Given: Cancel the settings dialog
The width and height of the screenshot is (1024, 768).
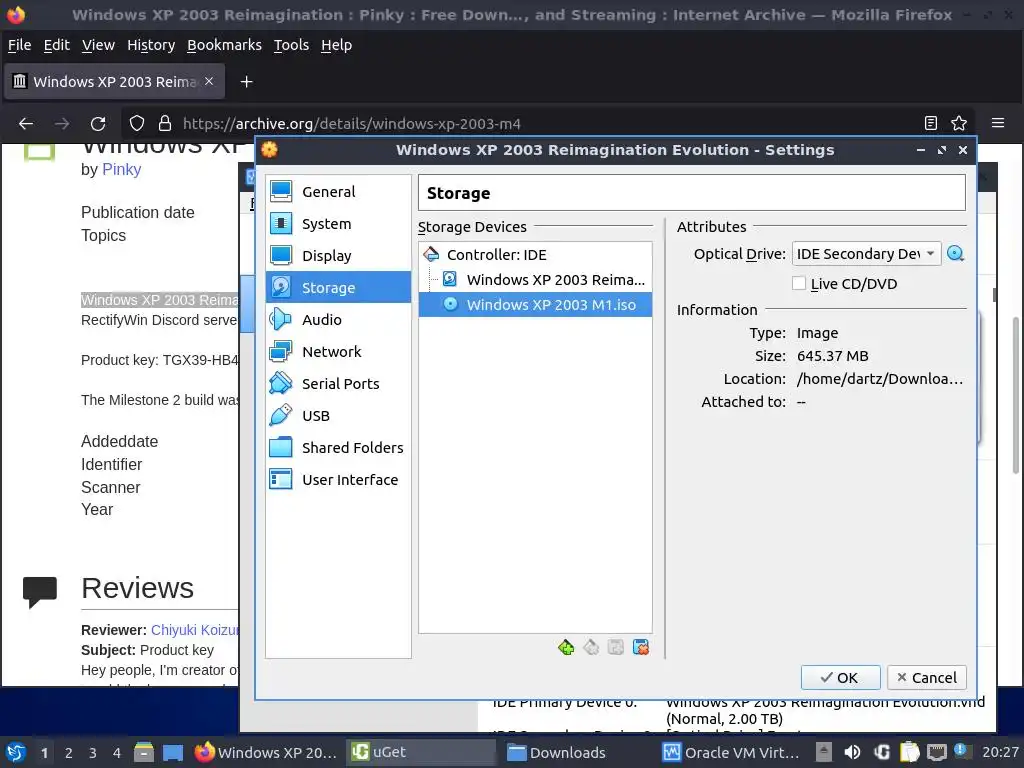Looking at the screenshot, I should [x=927, y=677].
